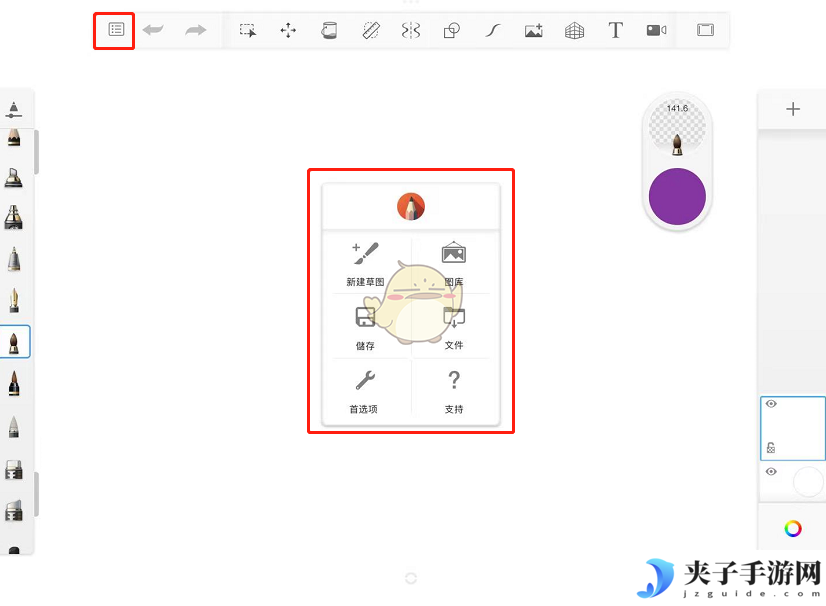Select the Selection tool in toolbar

[248, 30]
